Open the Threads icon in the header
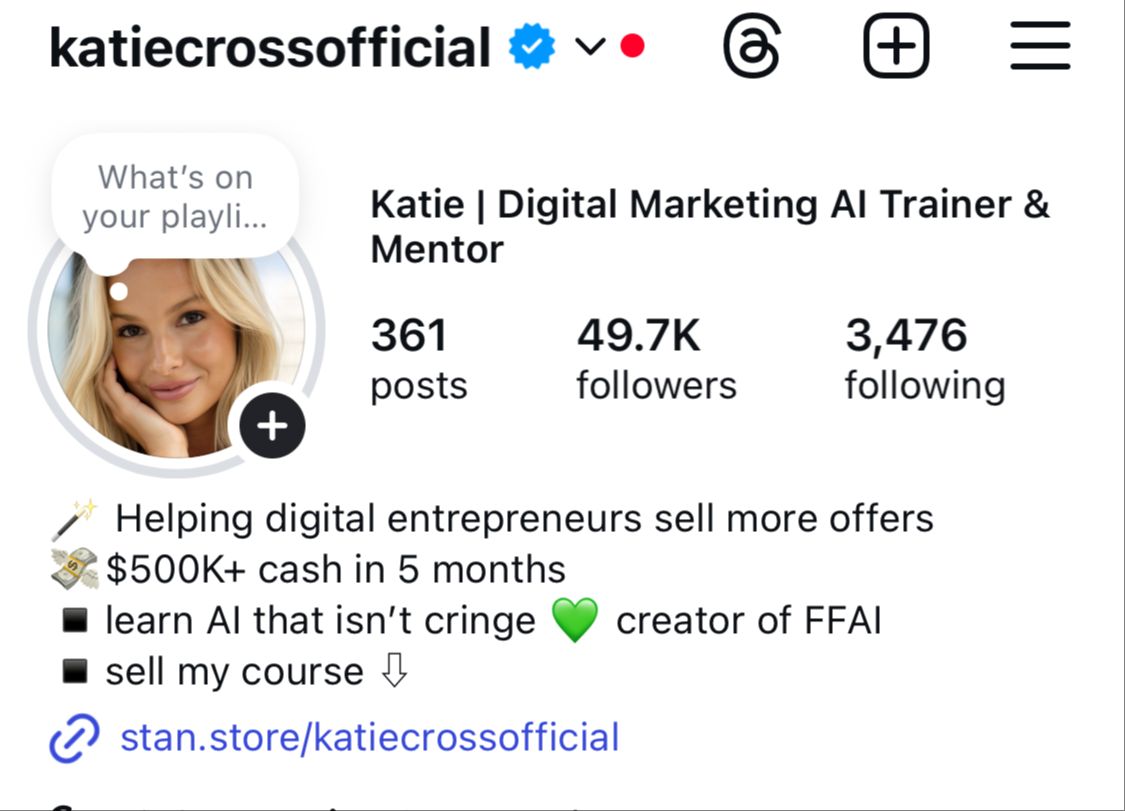 click(x=751, y=48)
